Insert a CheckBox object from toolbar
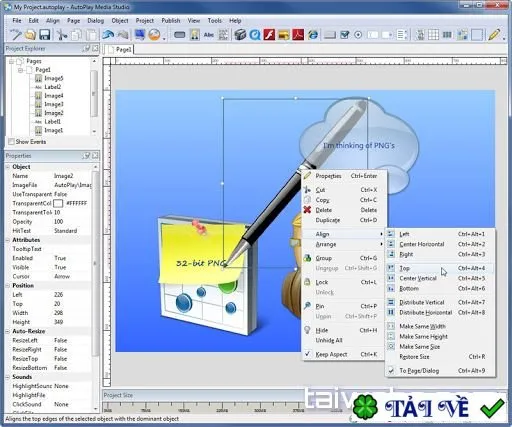Image resolution: width=512 pixels, height=427 pixels. tap(344, 35)
